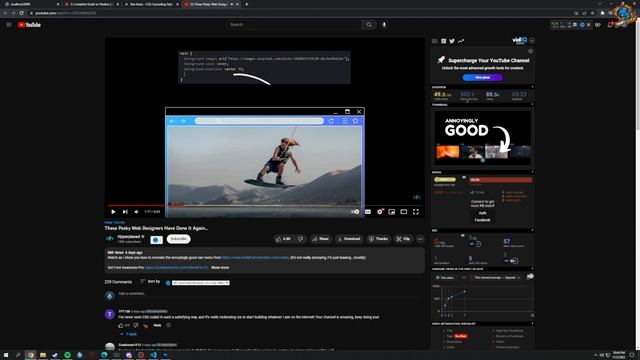
Task: Open vidIQ grid dashboard icon
Action: [443, 41]
